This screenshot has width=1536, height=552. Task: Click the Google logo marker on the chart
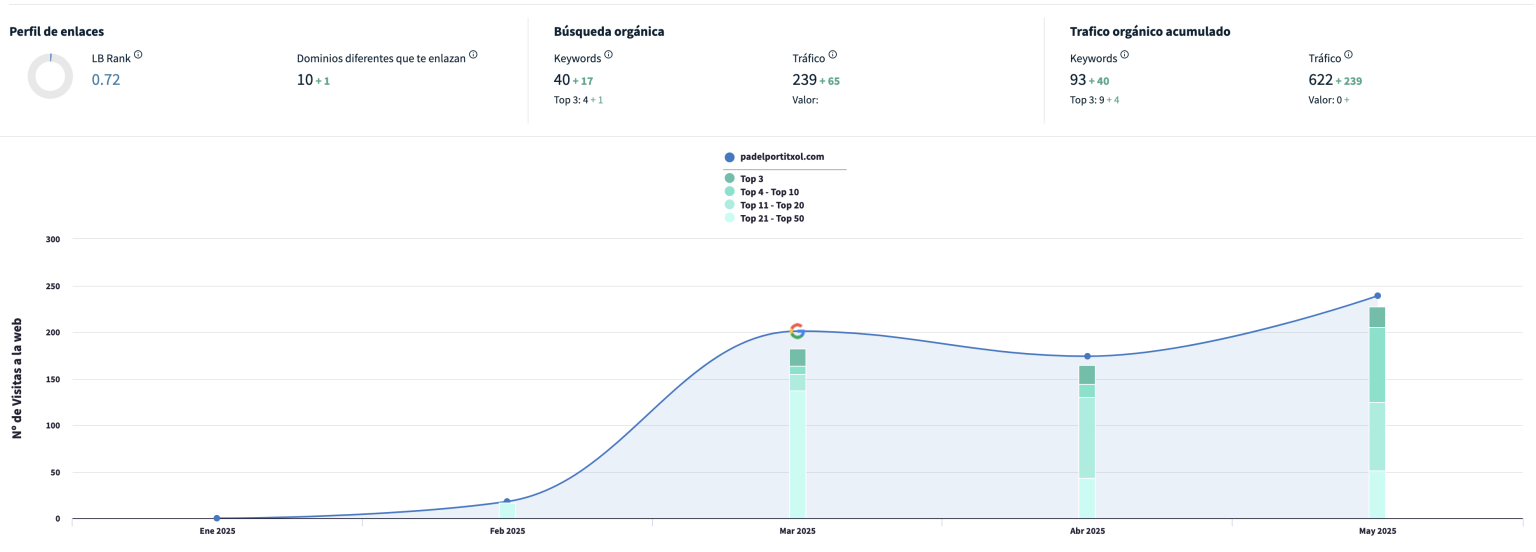(x=797, y=331)
